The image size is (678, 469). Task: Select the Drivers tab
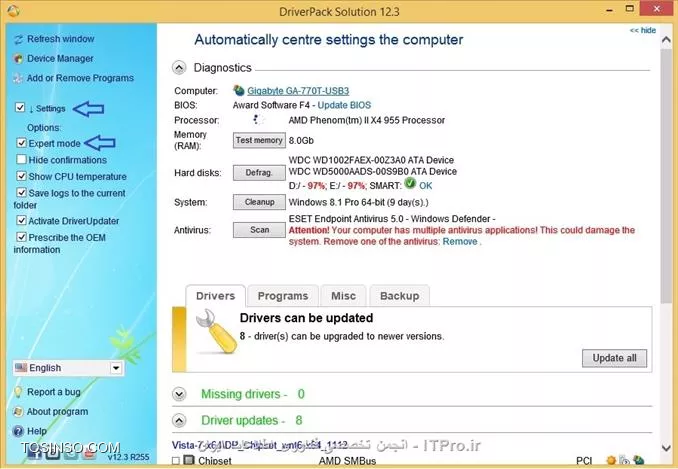215,296
